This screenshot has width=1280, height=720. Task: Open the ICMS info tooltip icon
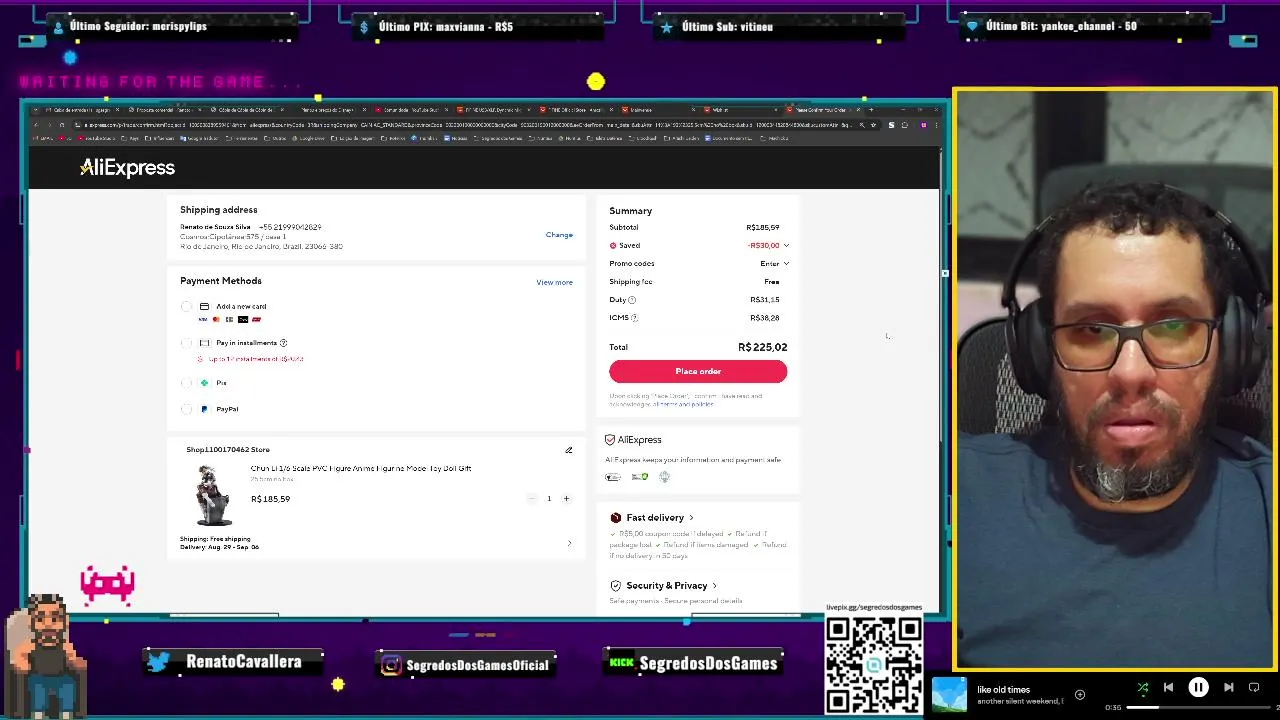(634, 318)
